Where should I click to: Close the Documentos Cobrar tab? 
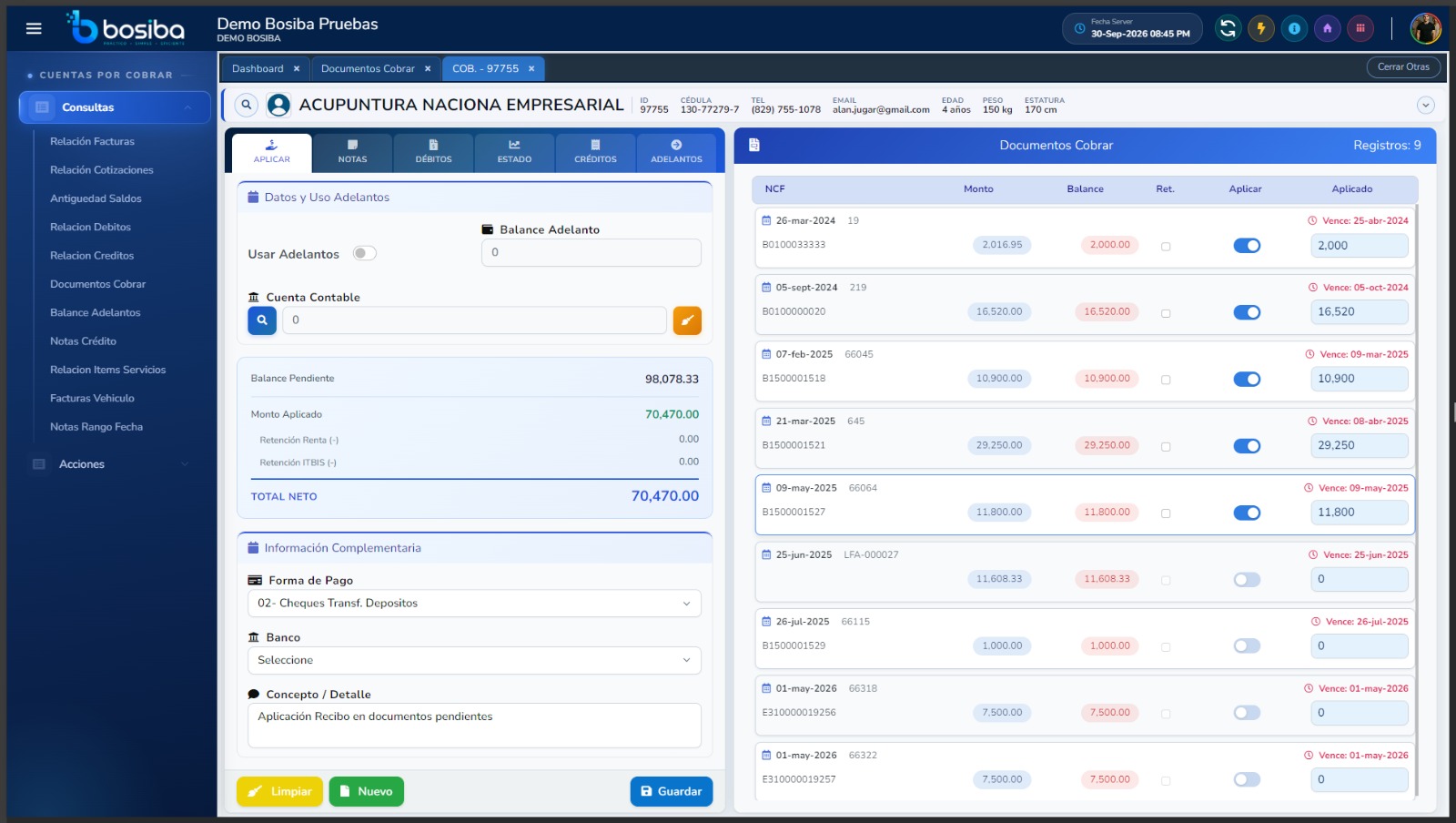(428, 68)
